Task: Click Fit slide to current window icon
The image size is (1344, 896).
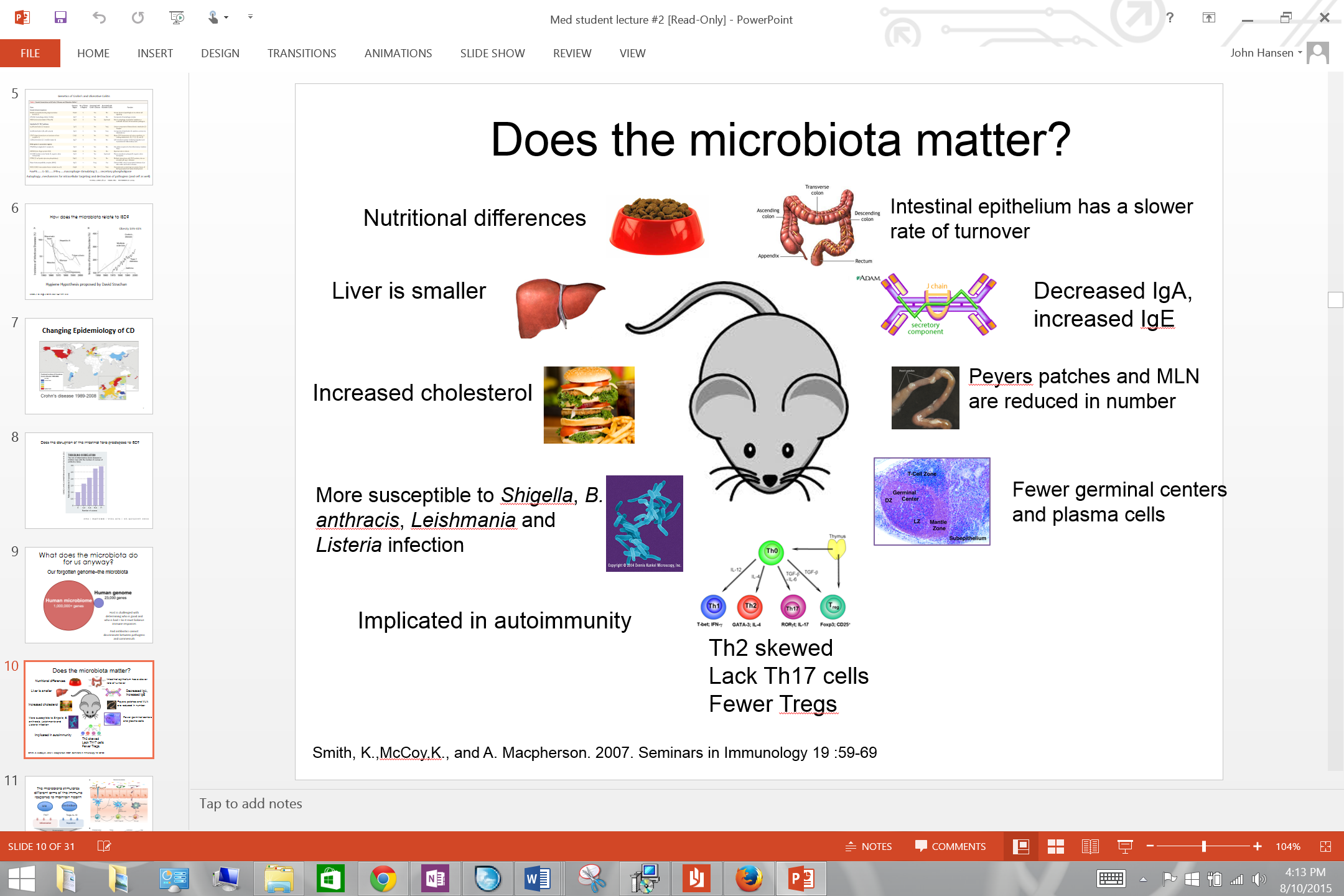Action: (x=1325, y=846)
